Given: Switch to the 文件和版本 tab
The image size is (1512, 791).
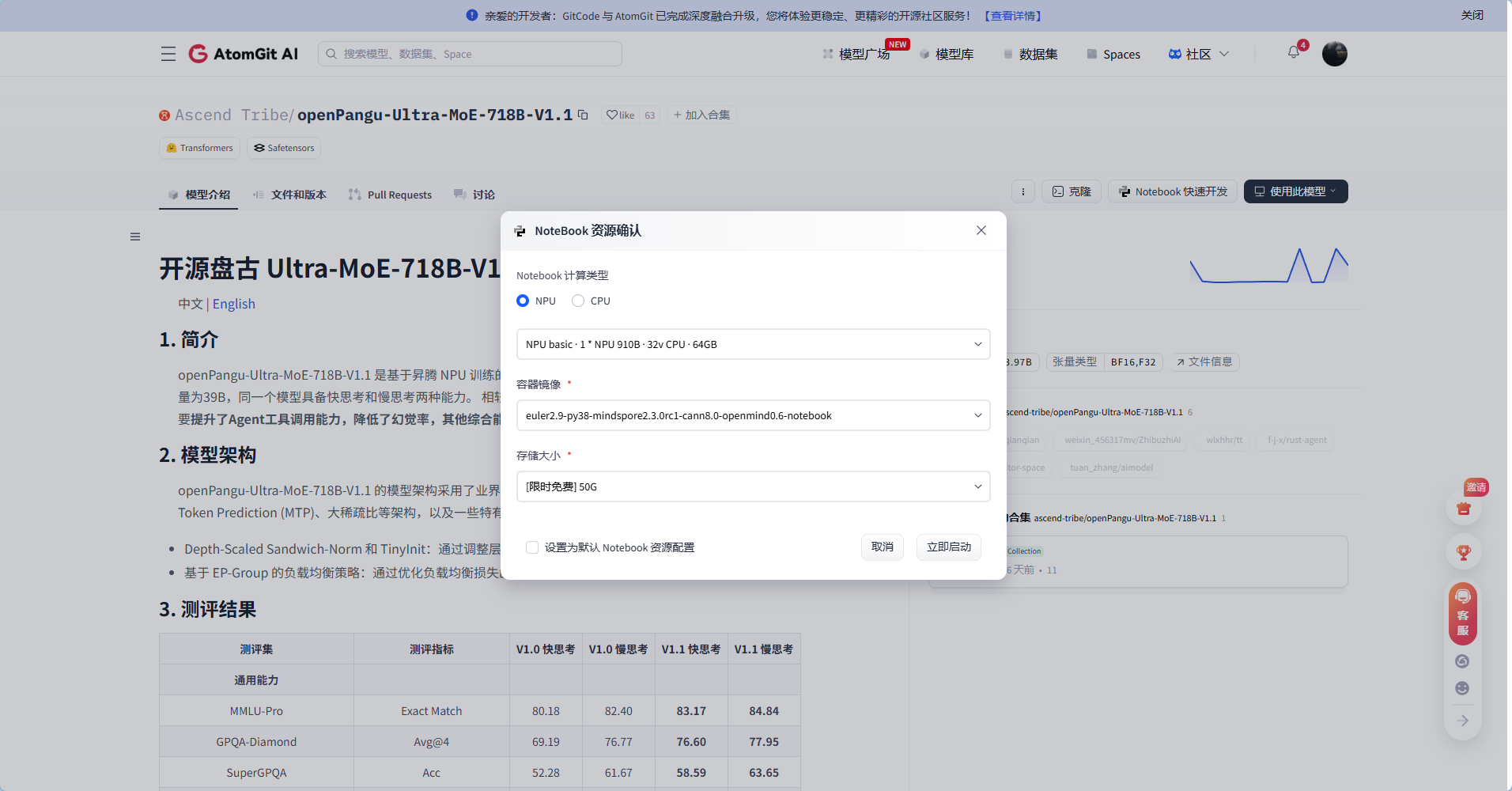Looking at the screenshot, I should pos(289,195).
